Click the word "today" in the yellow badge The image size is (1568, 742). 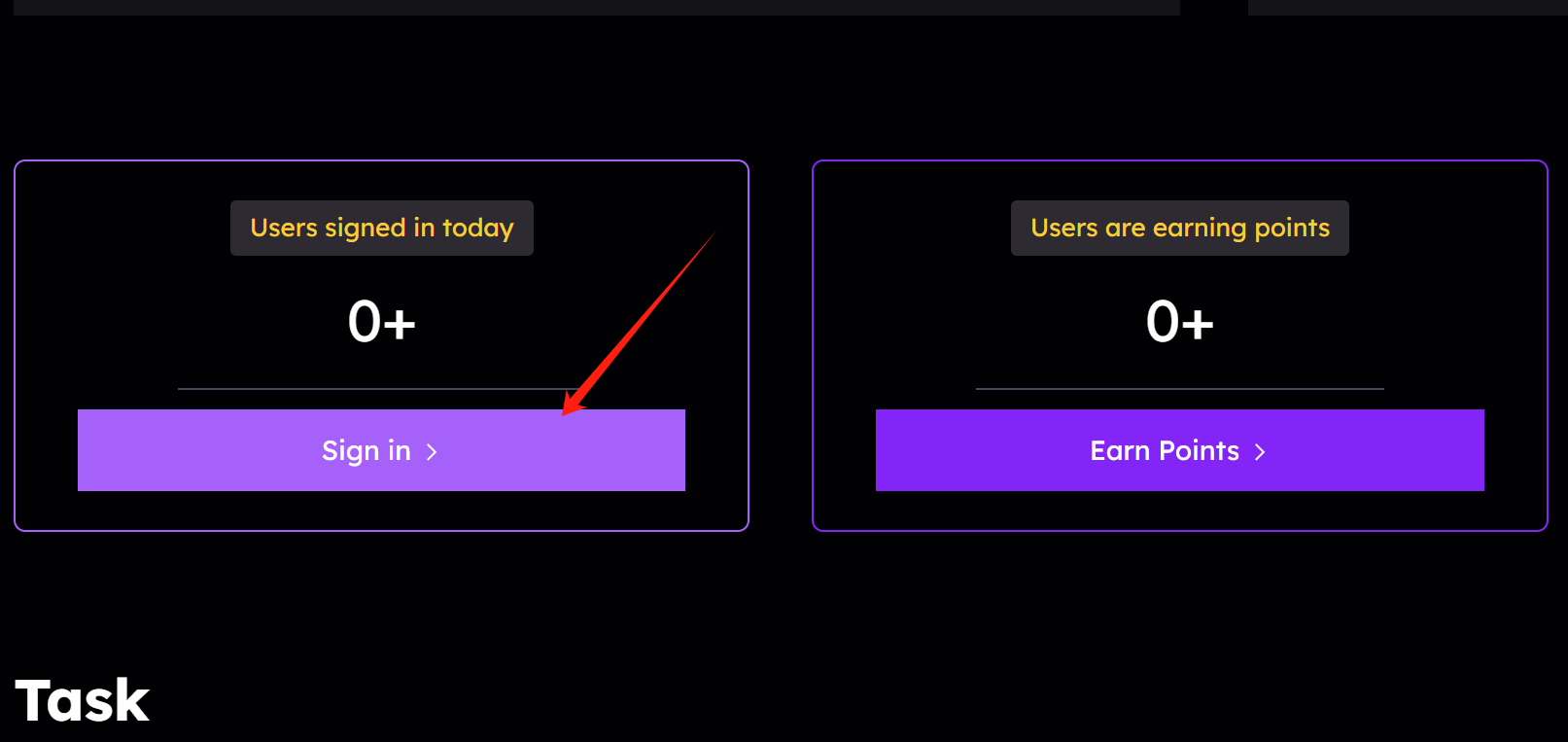pos(477,228)
